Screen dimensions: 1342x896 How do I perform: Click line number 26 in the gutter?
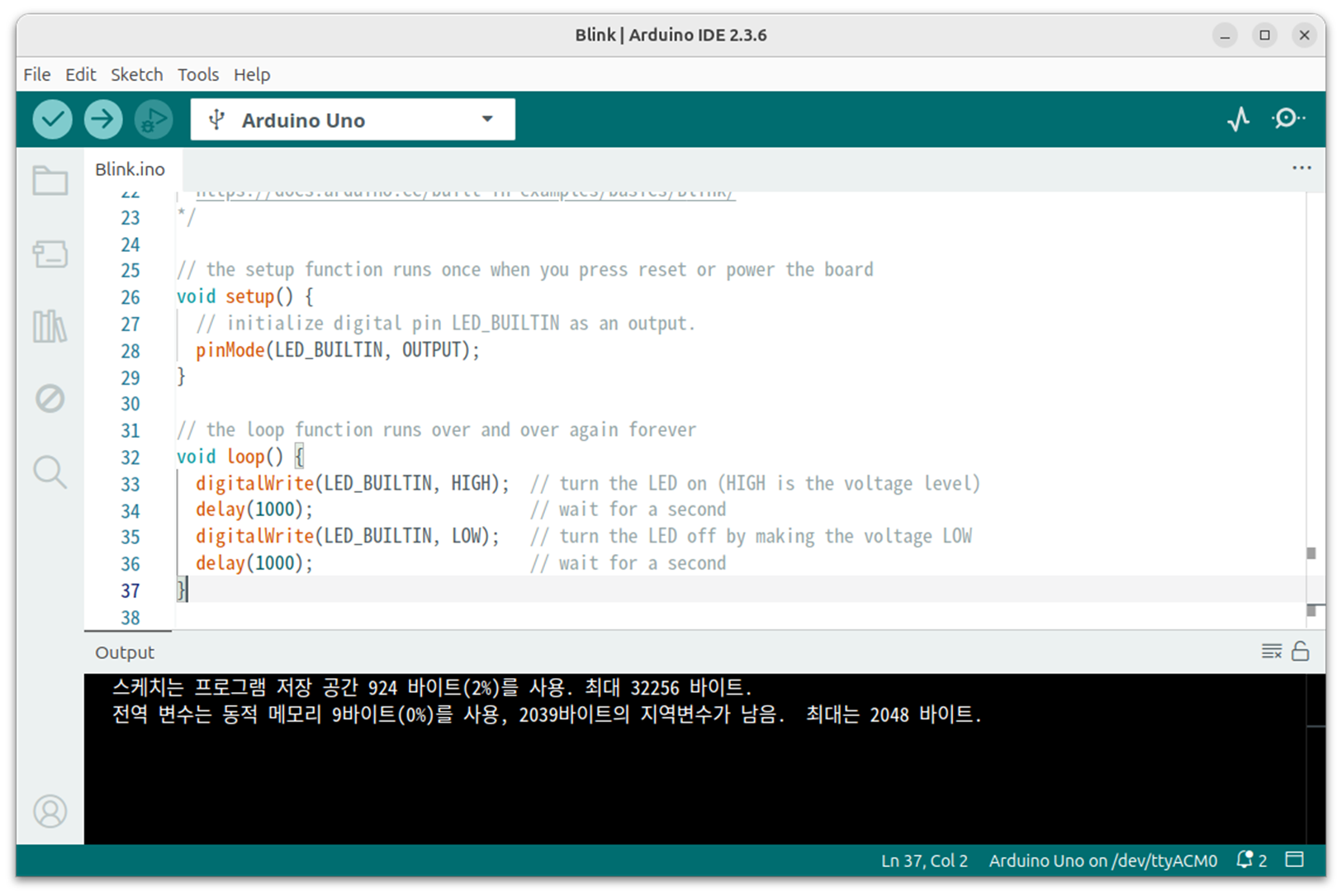130,297
